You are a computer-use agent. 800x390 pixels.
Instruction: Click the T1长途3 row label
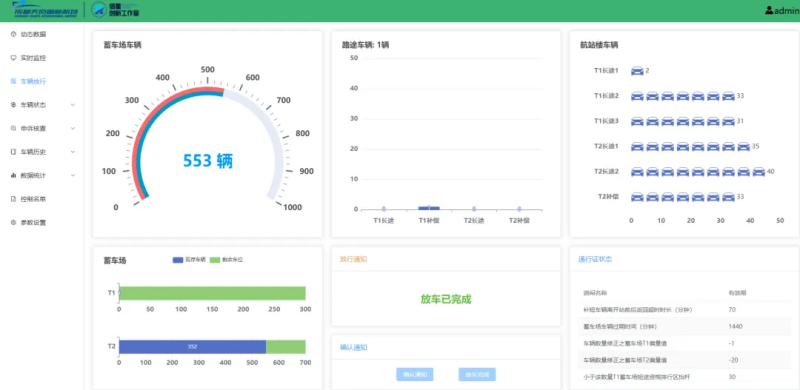point(606,121)
